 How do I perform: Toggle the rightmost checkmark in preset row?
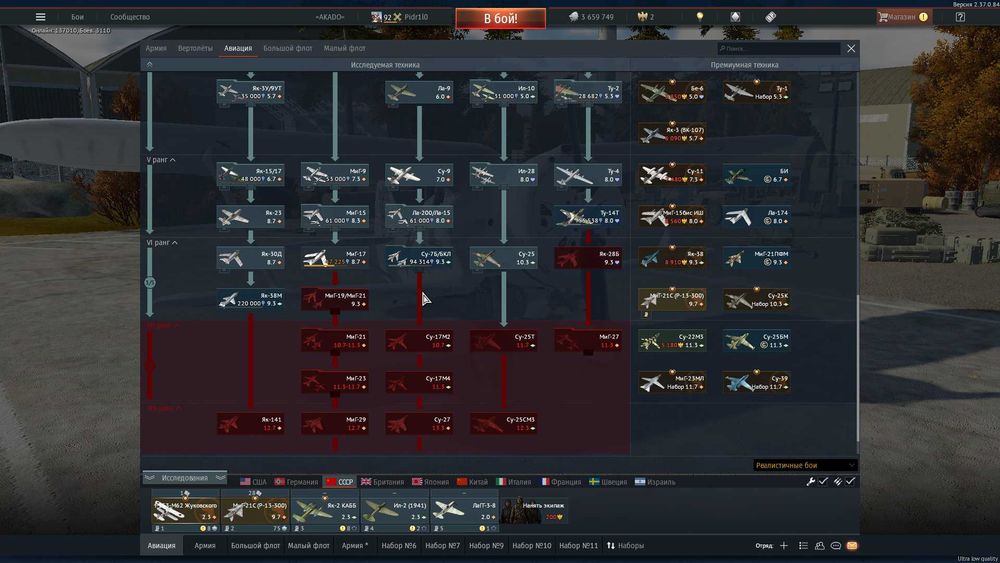[850, 481]
